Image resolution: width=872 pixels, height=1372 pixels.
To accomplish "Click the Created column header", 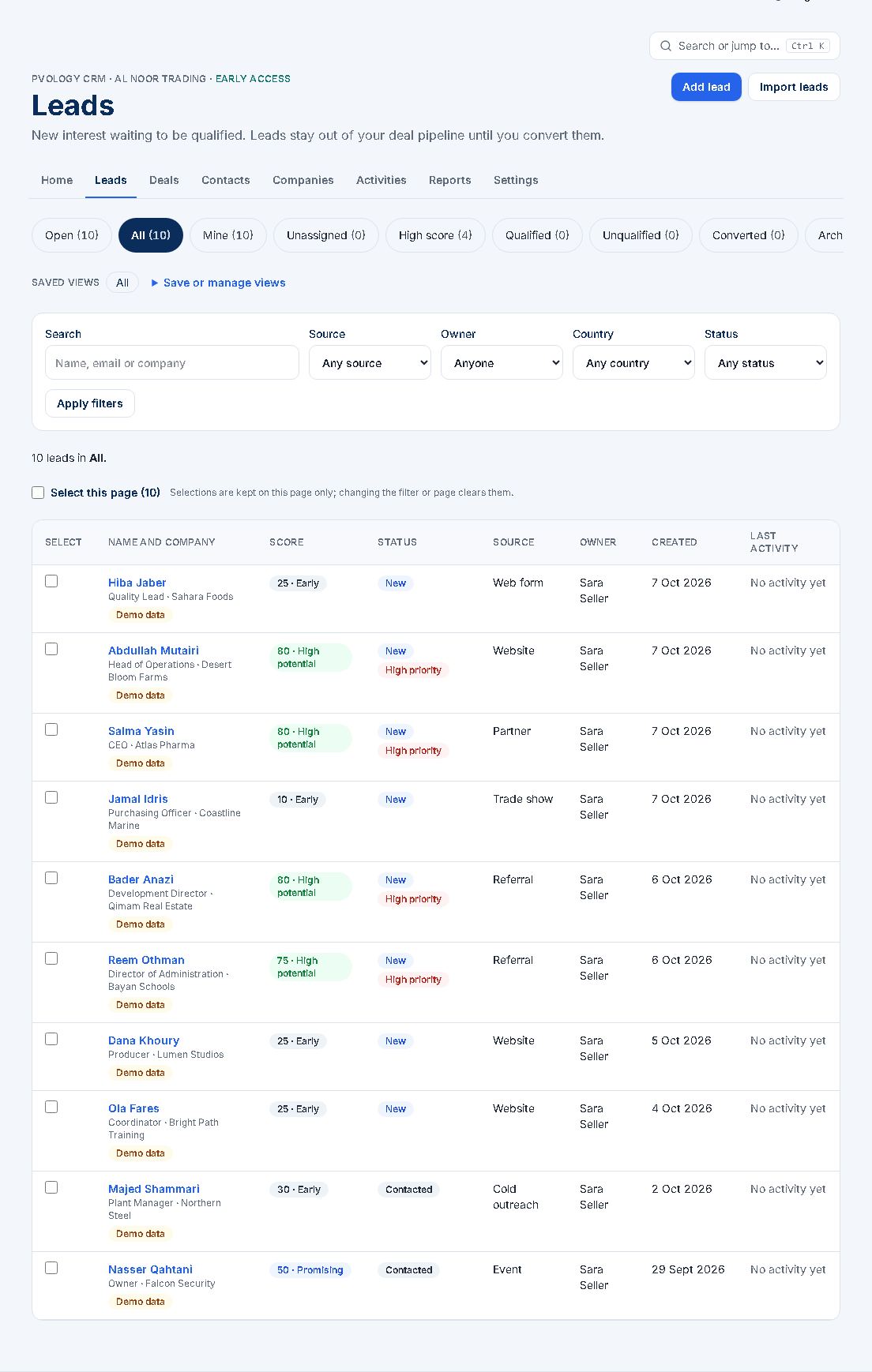I will pyautogui.click(x=675, y=542).
